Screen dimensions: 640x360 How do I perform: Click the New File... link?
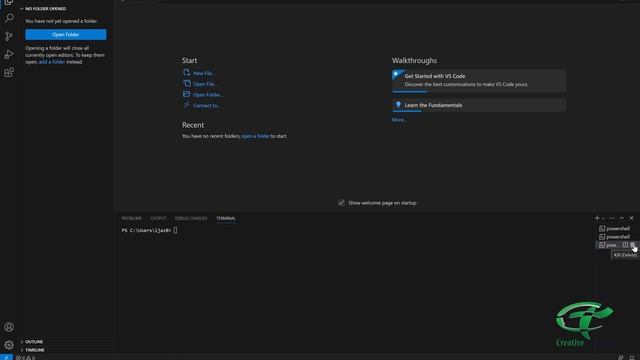coord(204,73)
